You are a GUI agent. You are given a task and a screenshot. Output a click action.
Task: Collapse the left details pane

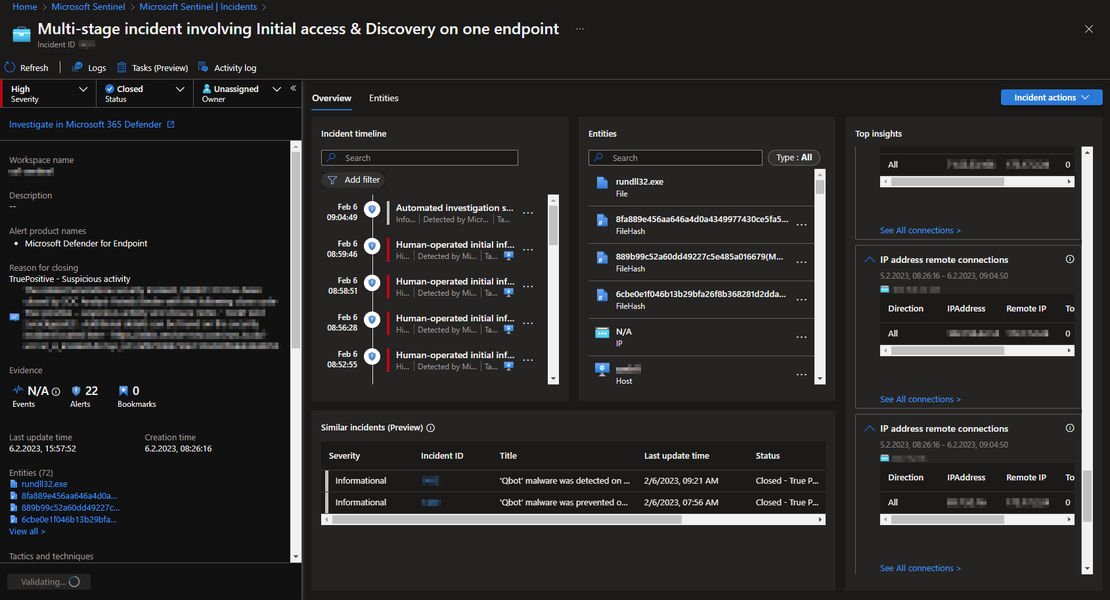click(x=293, y=88)
